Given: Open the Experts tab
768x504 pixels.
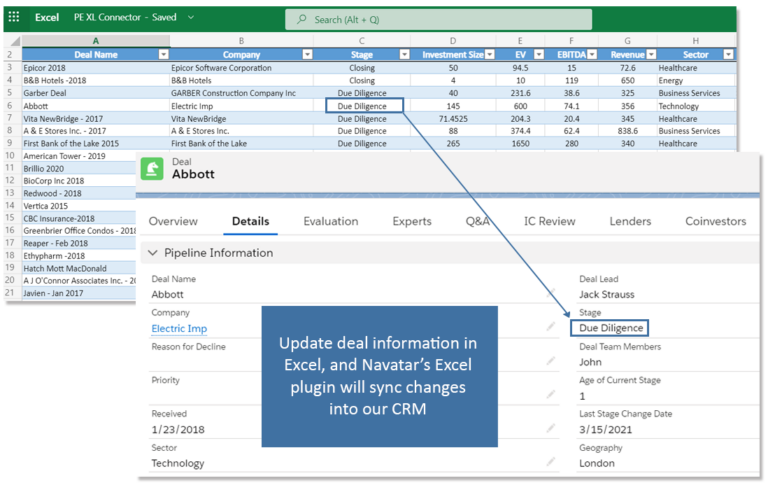Looking at the screenshot, I should point(412,221).
